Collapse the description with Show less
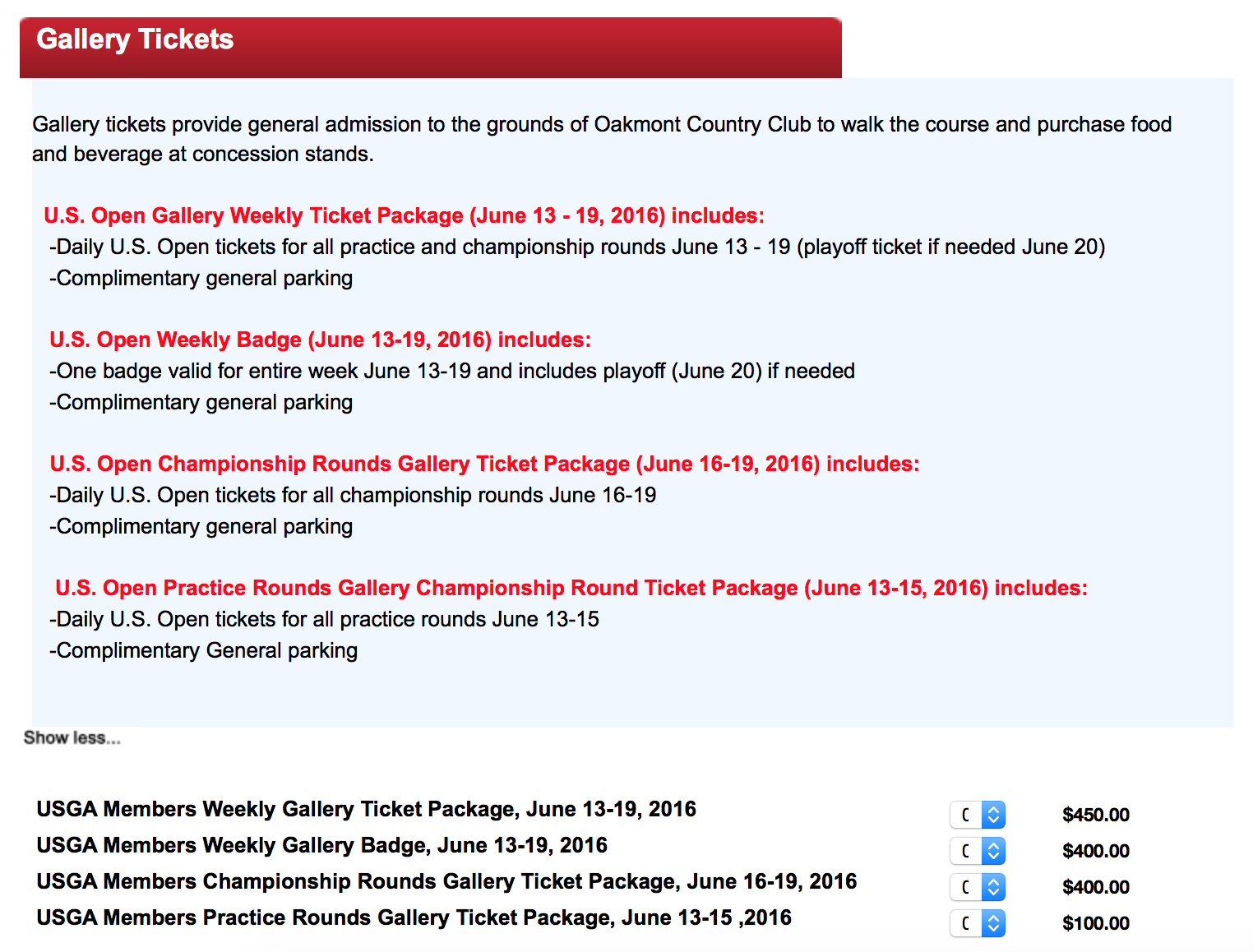1253x952 pixels. pyautogui.click(x=72, y=738)
